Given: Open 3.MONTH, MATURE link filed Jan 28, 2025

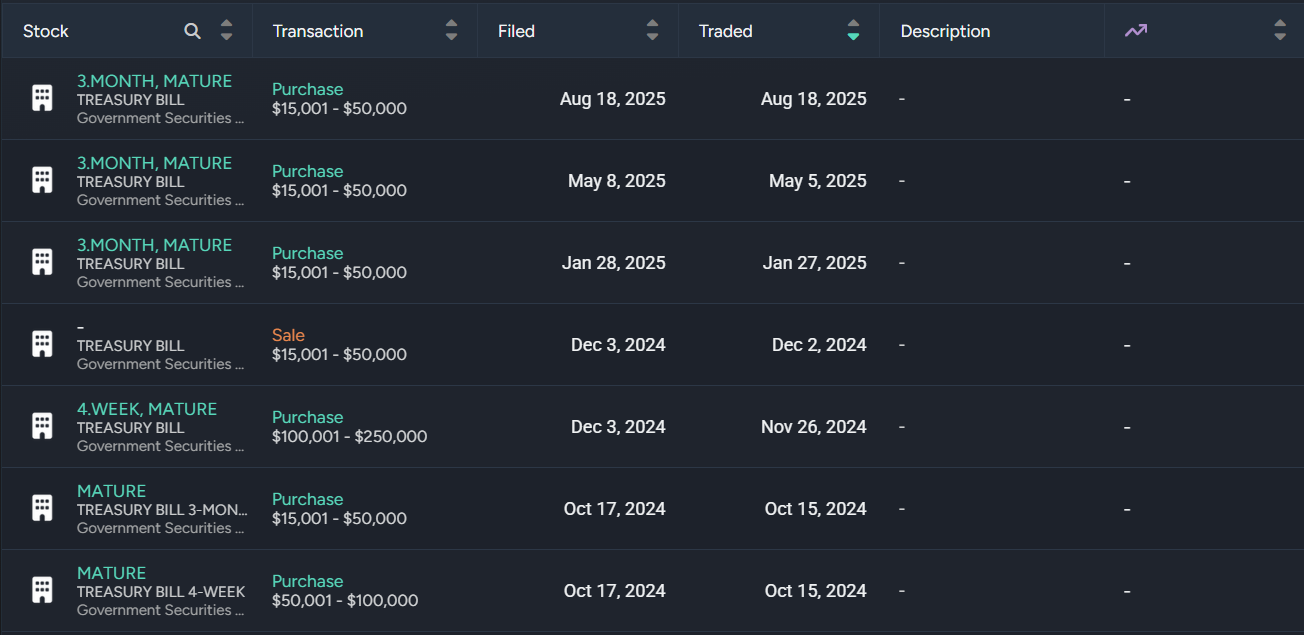Looking at the screenshot, I should tap(154, 245).
